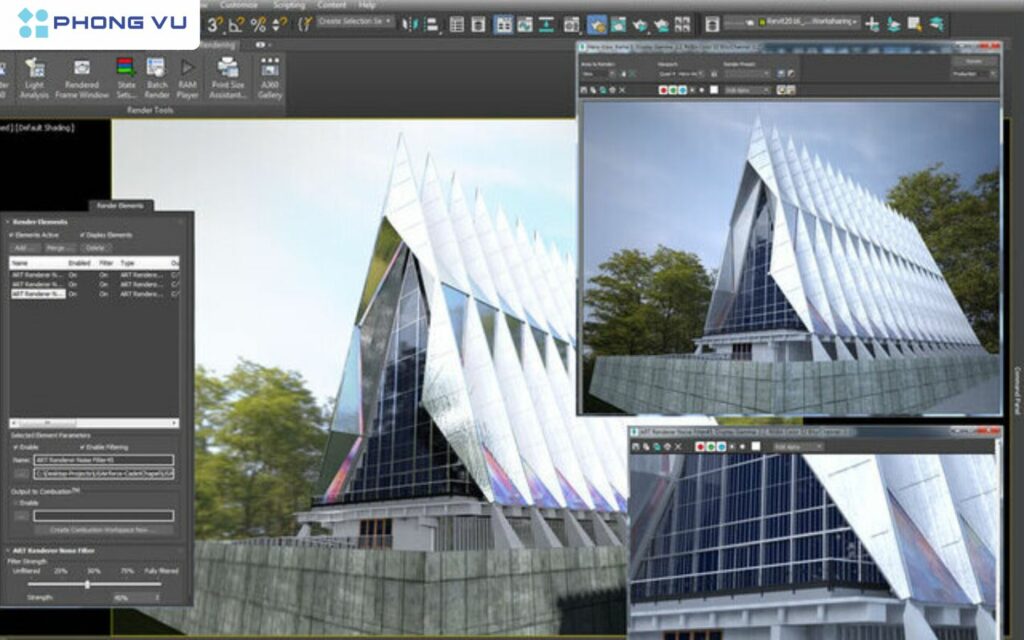Open the Customize menu

coord(239,4)
